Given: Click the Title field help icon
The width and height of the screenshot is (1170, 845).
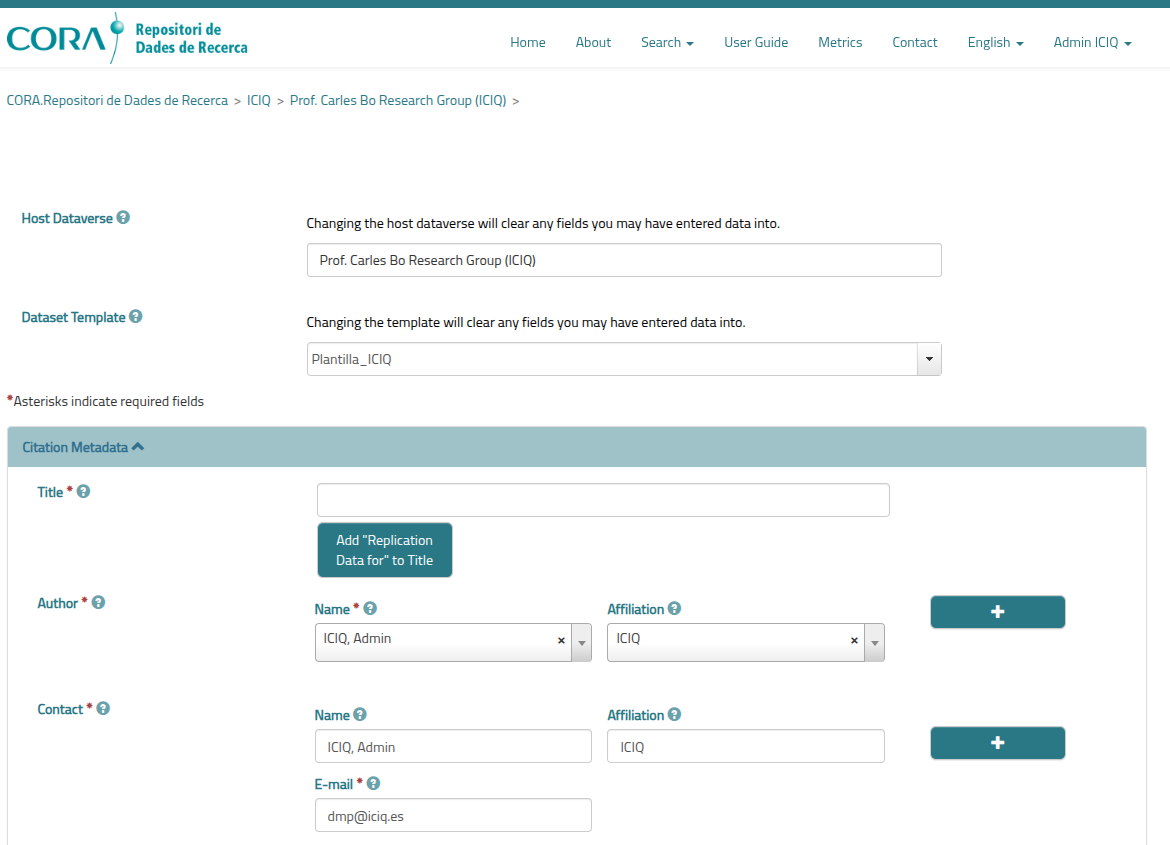Looking at the screenshot, I should [84, 492].
